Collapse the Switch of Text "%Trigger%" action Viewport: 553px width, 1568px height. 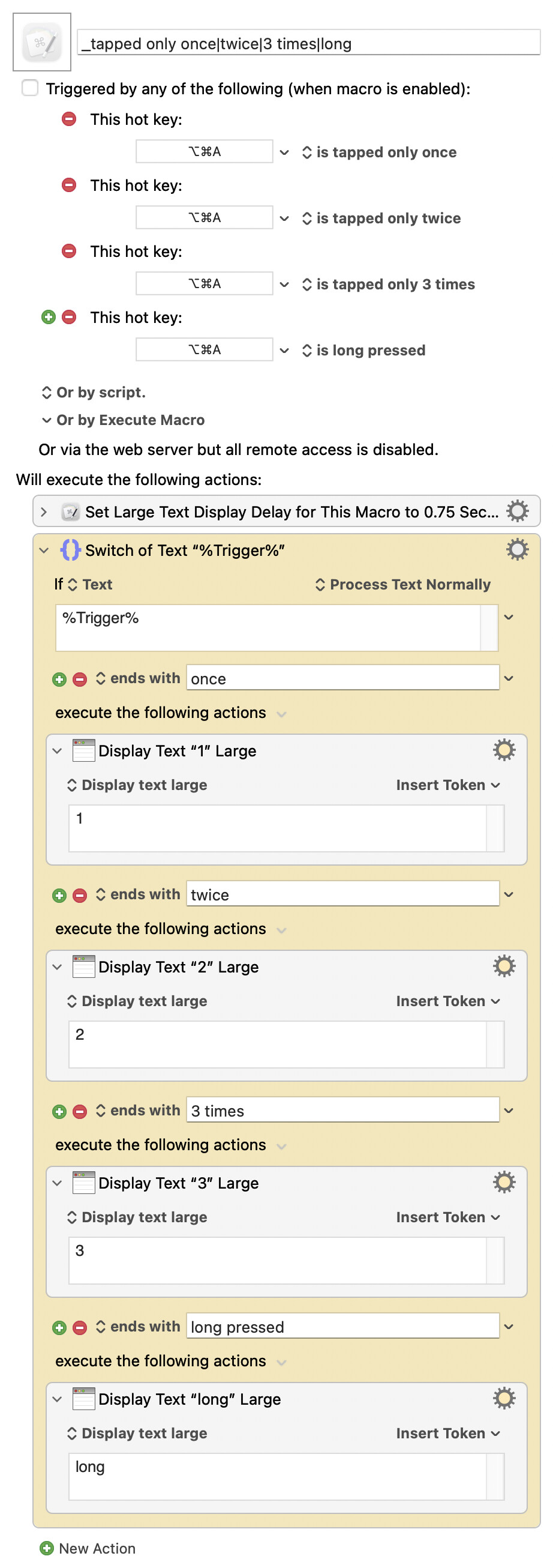pyautogui.click(x=44, y=550)
